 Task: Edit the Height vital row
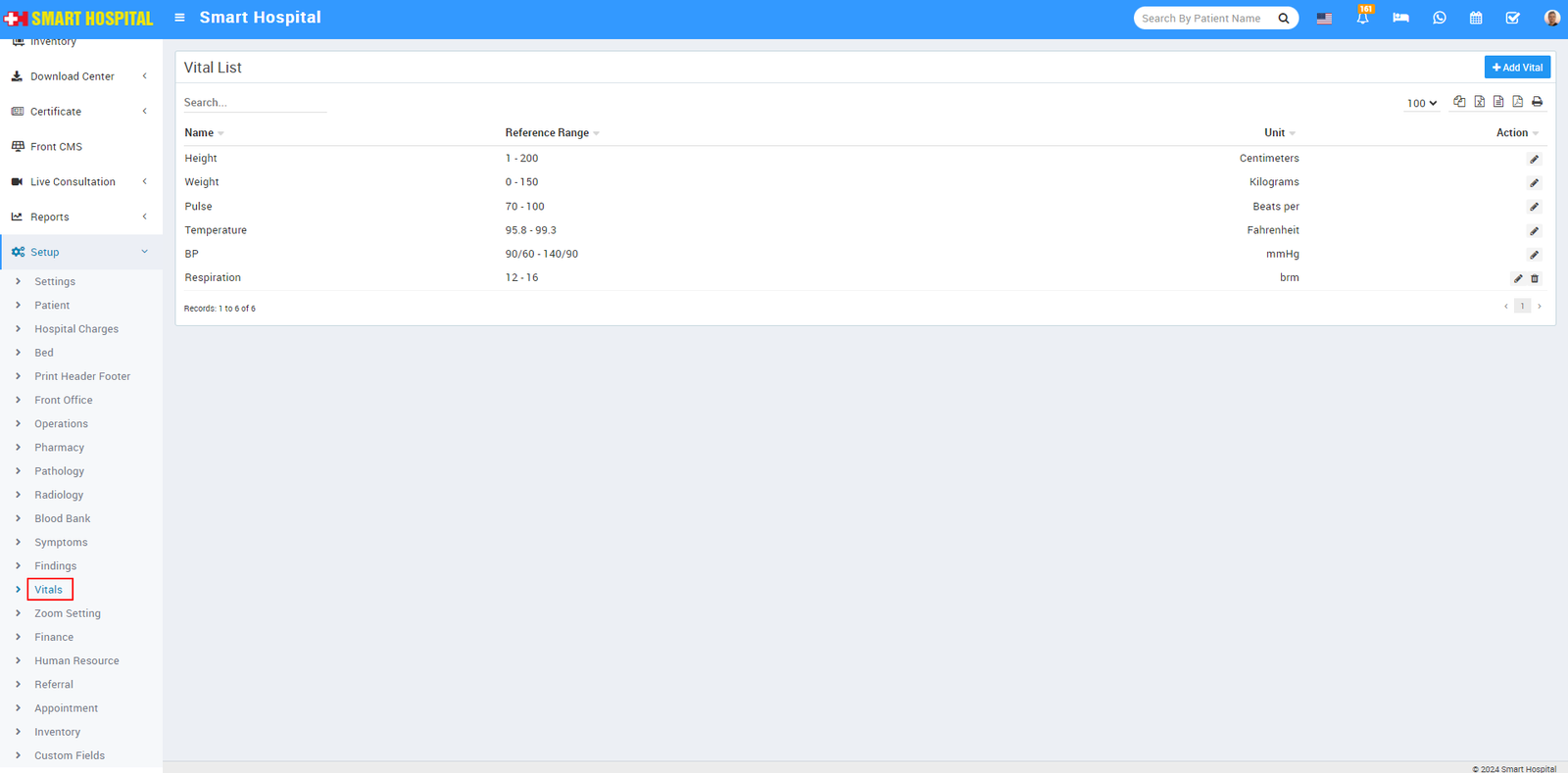pos(1534,159)
